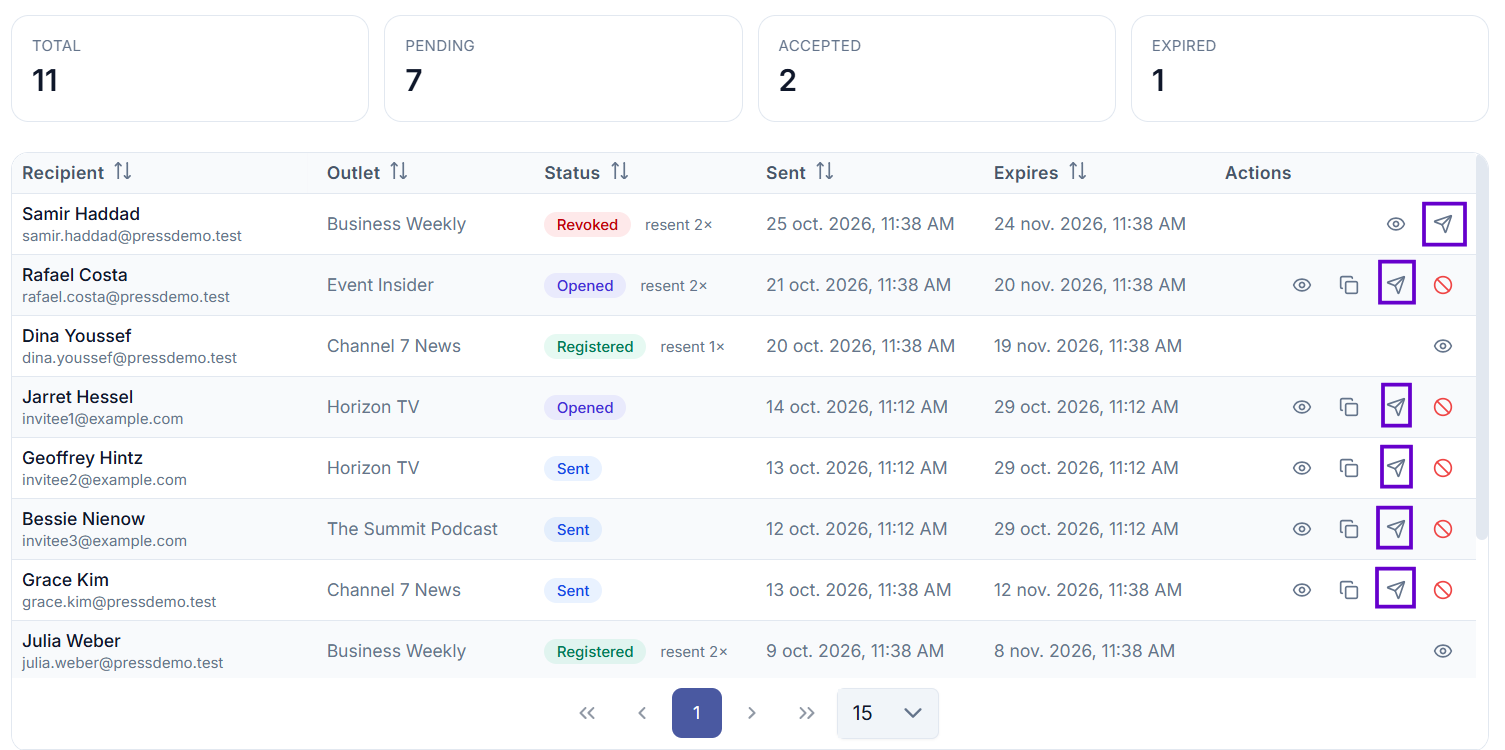1505x750 pixels.
Task: Sort the table by Expires column
Action: (1077, 172)
